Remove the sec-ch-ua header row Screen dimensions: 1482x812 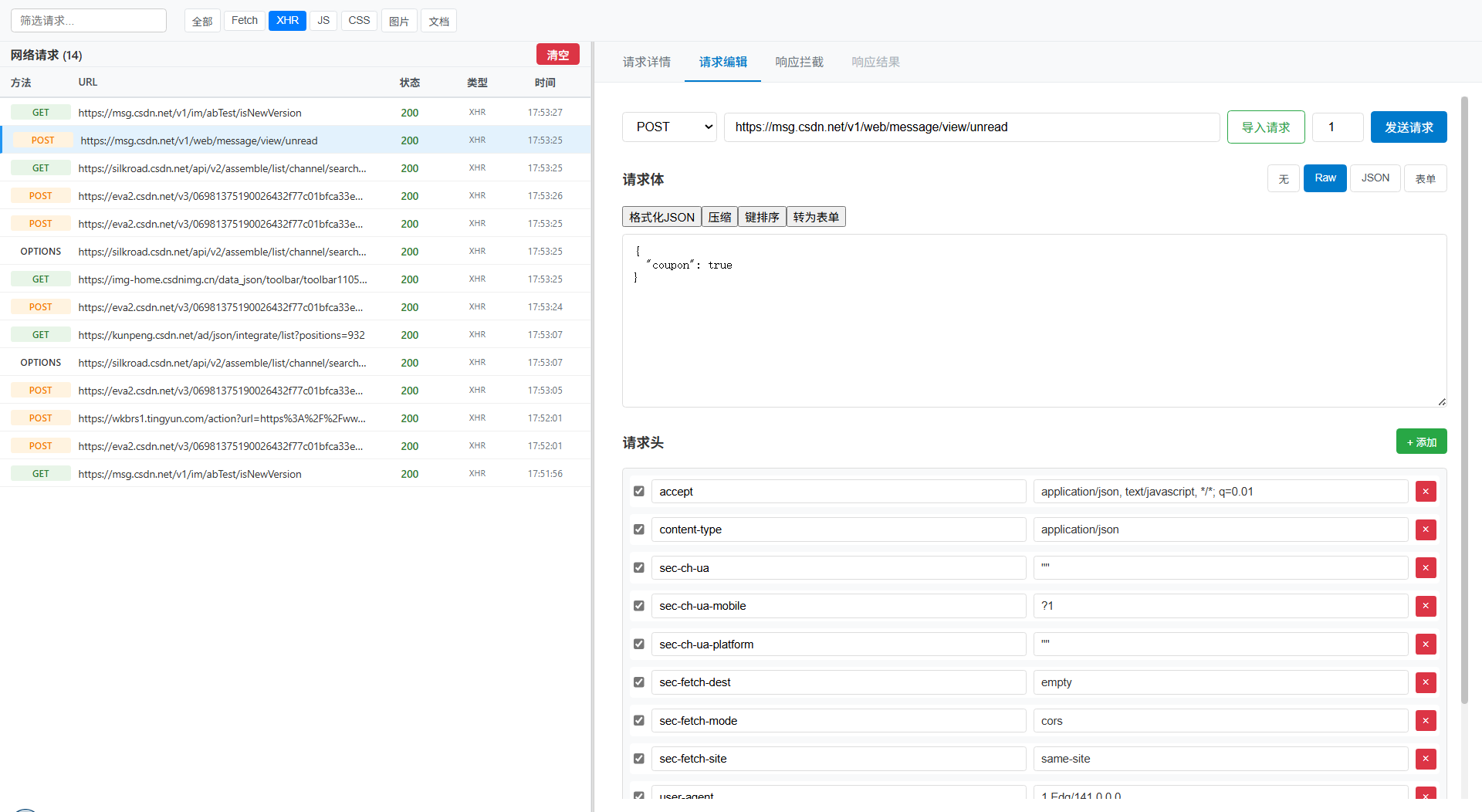point(1426,568)
